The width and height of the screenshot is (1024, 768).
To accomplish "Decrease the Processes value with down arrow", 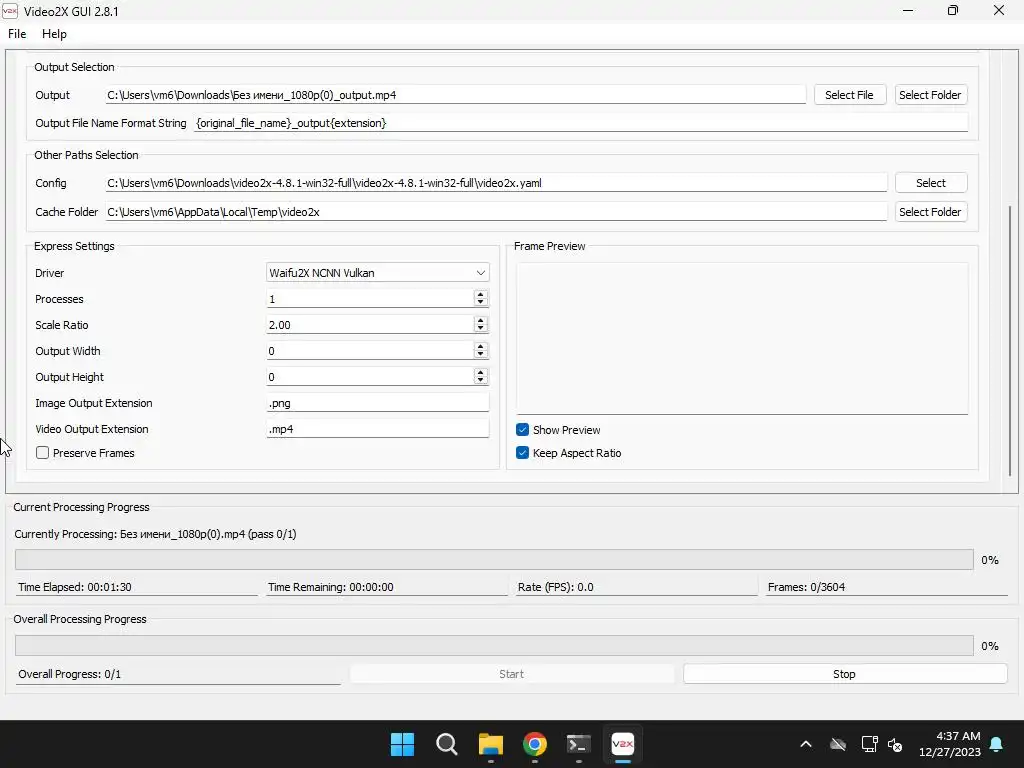I will coord(481,302).
